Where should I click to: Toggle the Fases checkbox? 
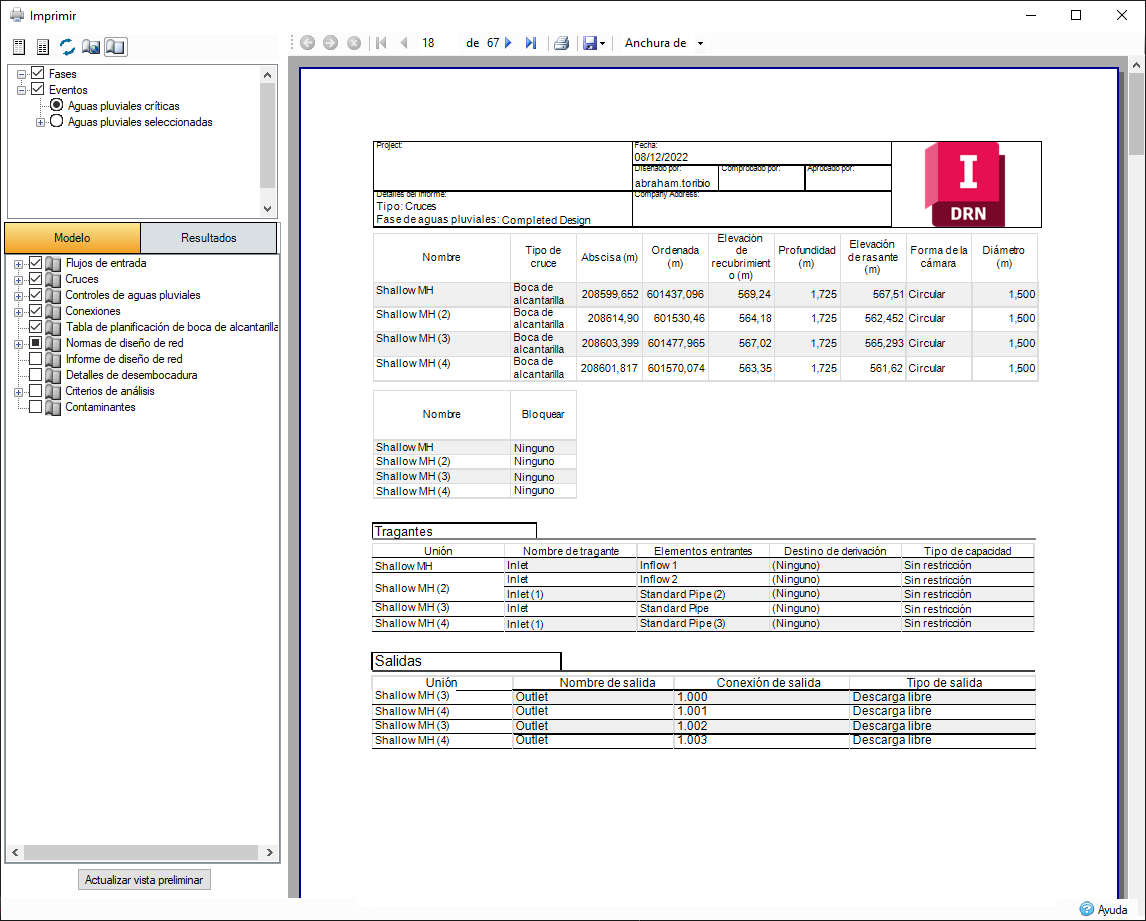pos(38,73)
